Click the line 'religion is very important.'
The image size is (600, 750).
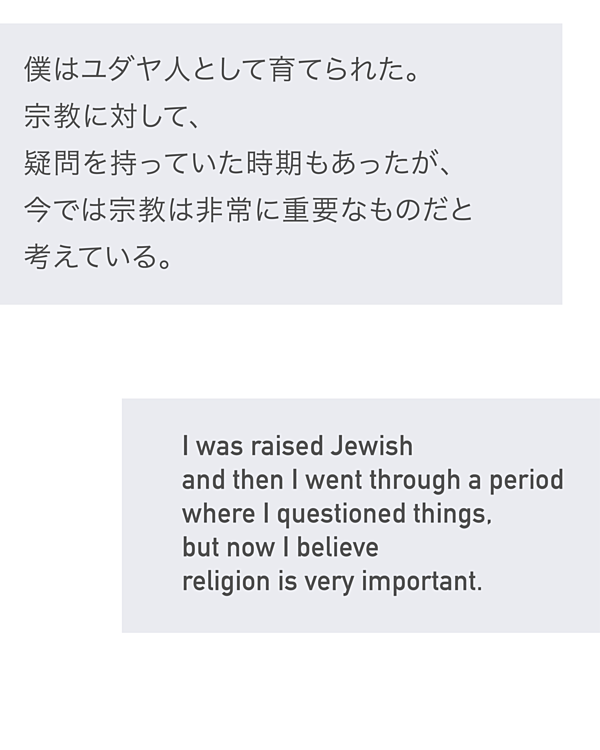coord(332,582)
